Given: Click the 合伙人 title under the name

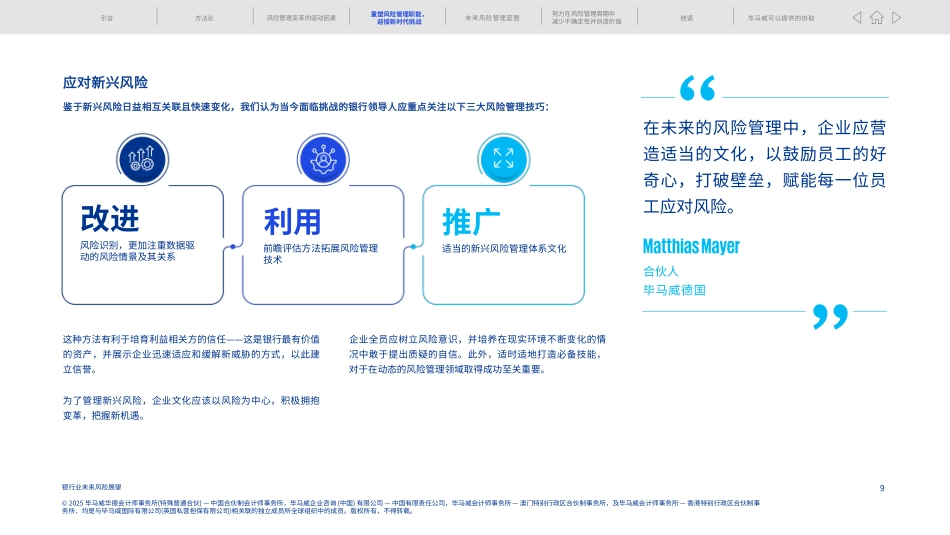Looking at the screenshot, I should pyautogui.click(x=660, y=271).
